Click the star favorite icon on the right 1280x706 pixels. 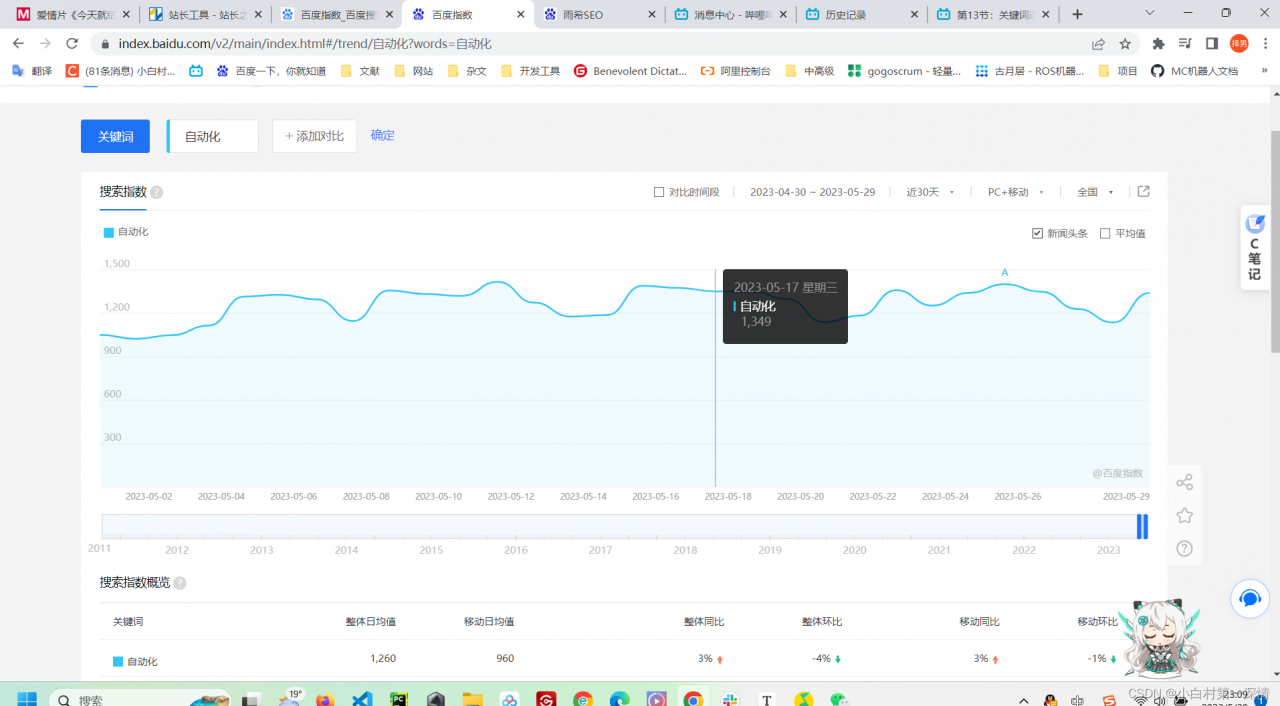click(1184, 514)
